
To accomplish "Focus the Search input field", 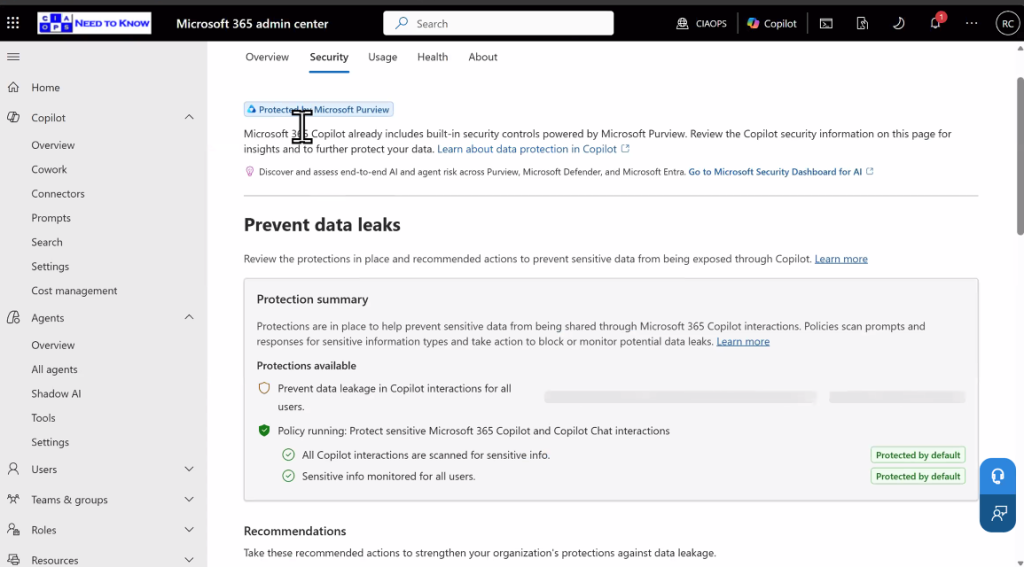I will (x=498, y=24).
